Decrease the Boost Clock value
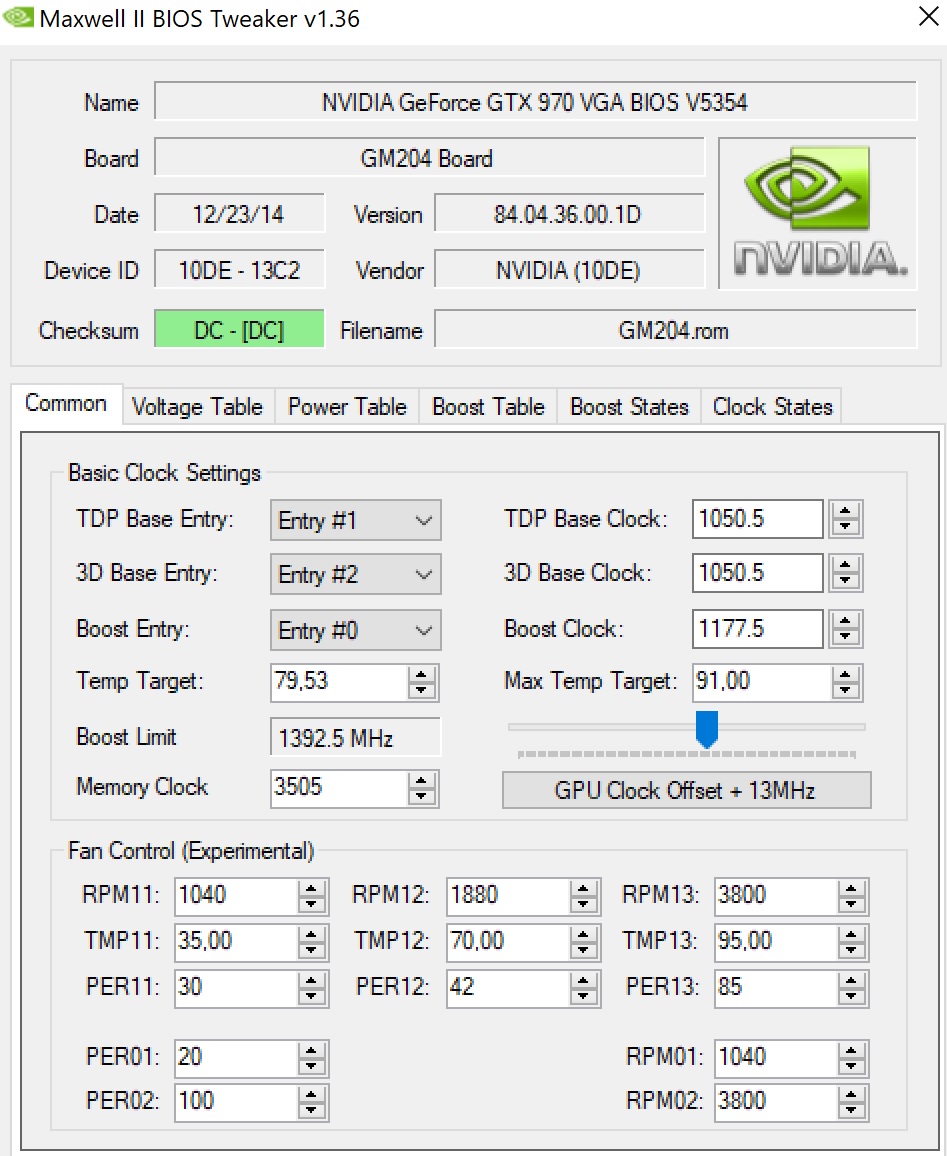Screen dimensions: 947x1156 [845, 638]
